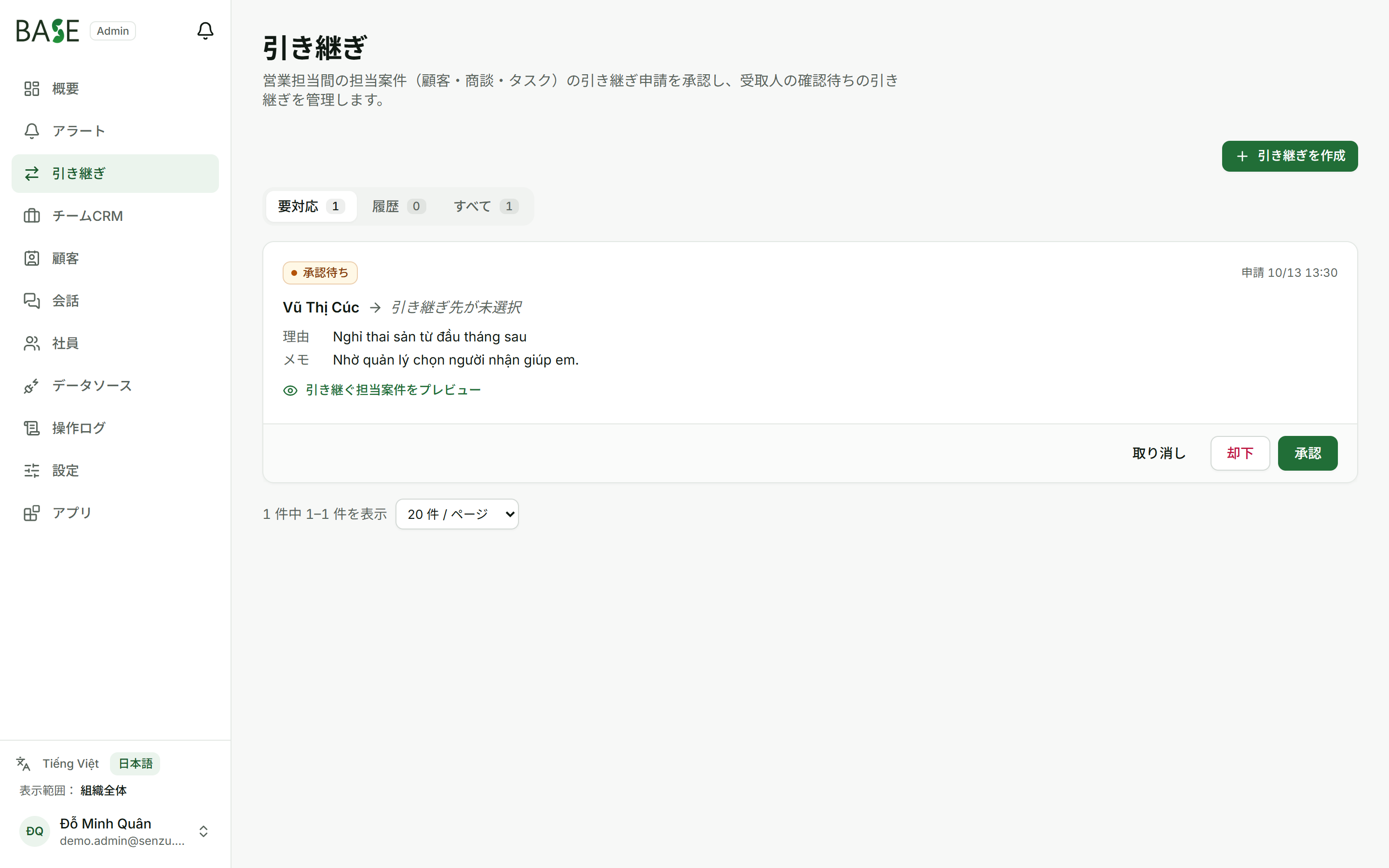Open データソース via the plug icon

(x=31, y=386)
